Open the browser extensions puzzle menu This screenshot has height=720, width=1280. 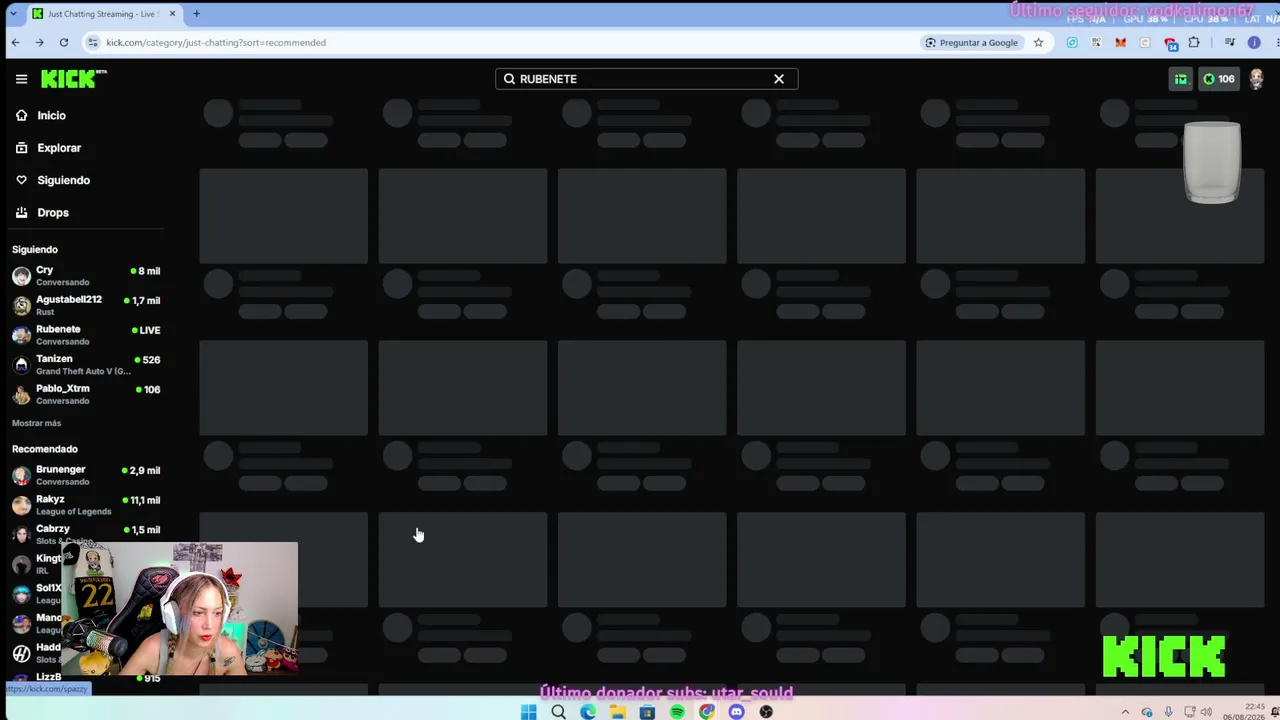(x=1194, y=43)
